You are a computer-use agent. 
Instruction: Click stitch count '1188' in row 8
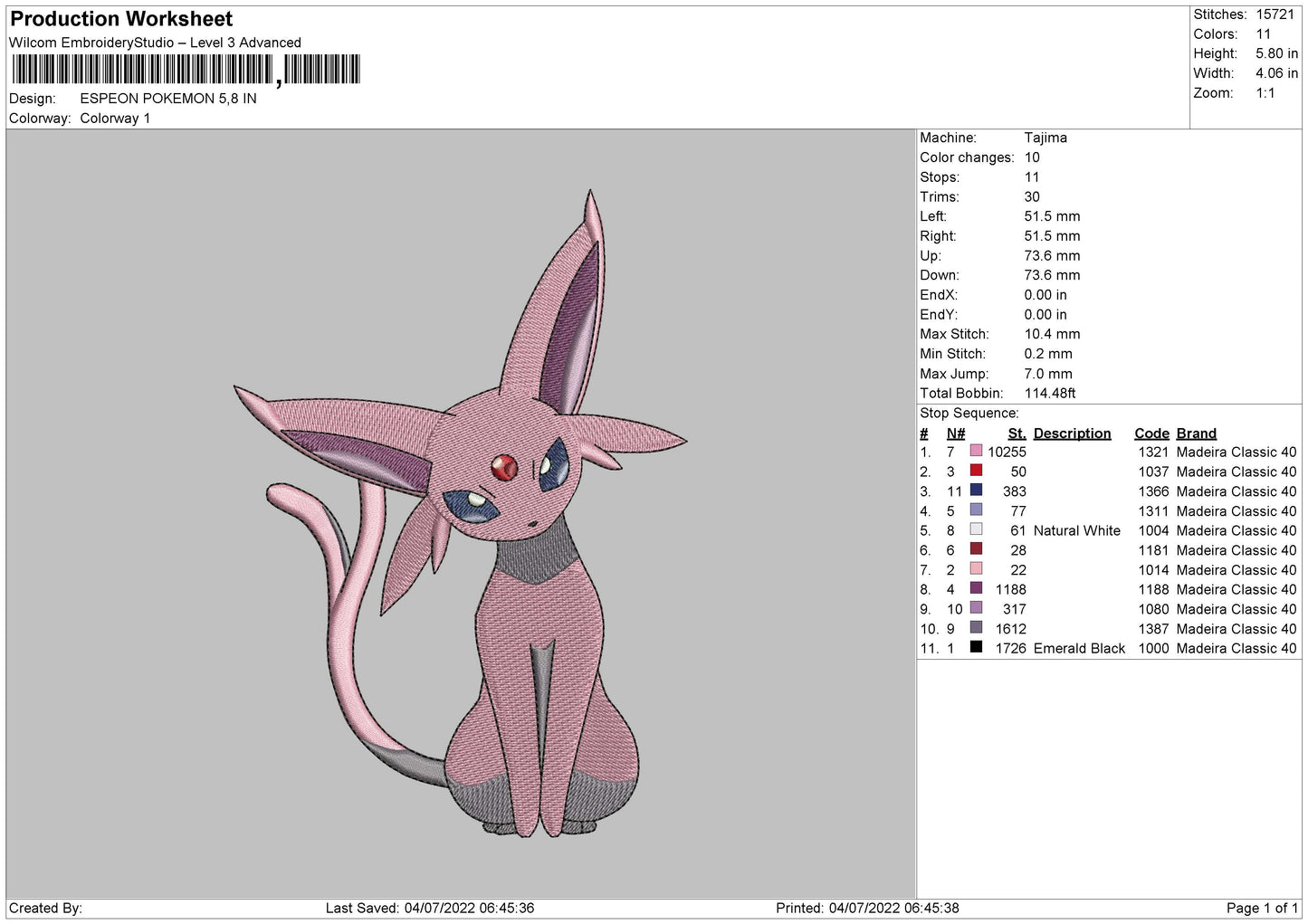[x=1011, y=589]
